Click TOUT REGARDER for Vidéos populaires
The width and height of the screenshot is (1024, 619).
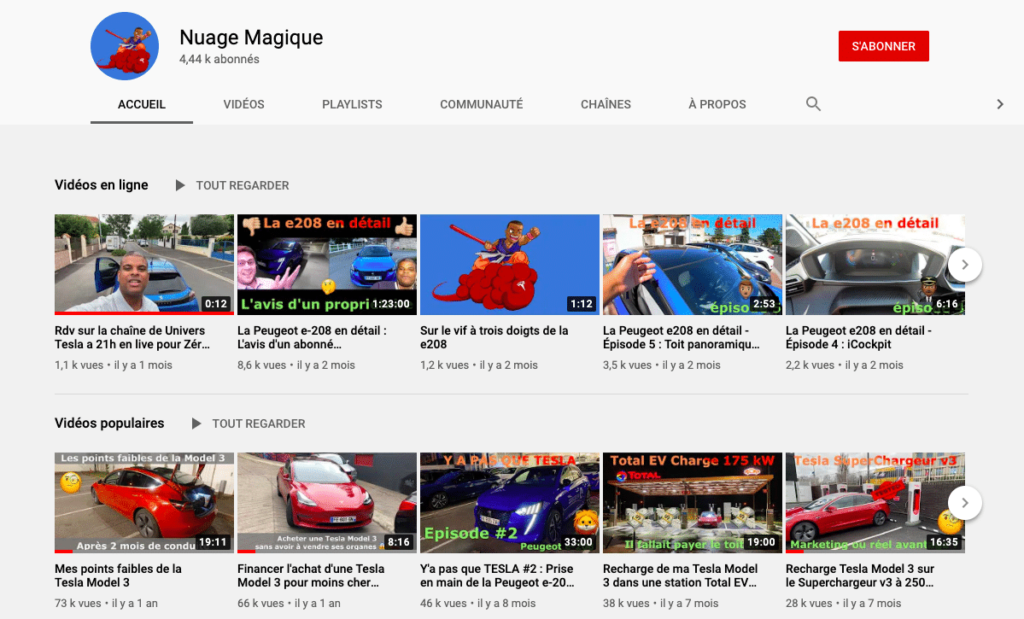pos(259,424)
